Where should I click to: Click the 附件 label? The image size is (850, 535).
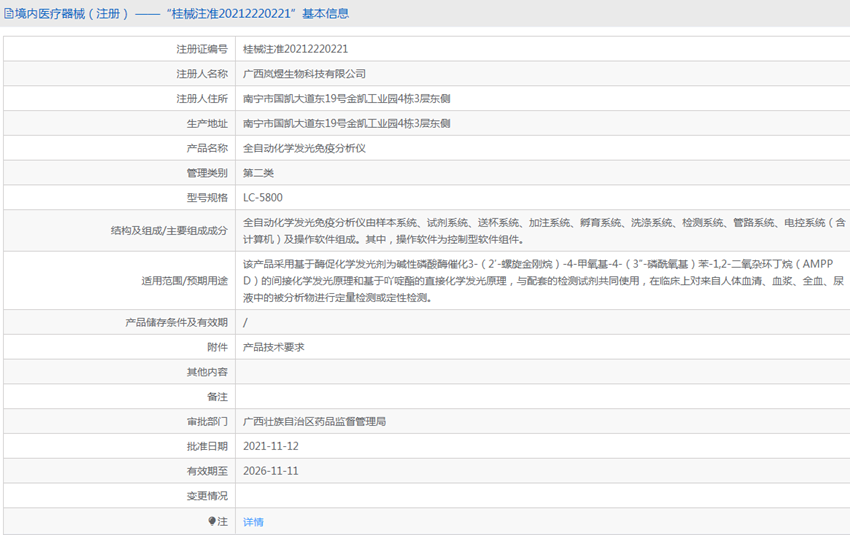(217, 347)
